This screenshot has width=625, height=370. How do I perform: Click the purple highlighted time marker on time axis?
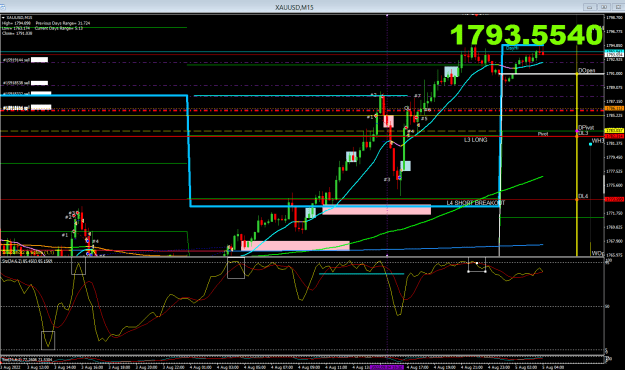click(x=387, y=367)
